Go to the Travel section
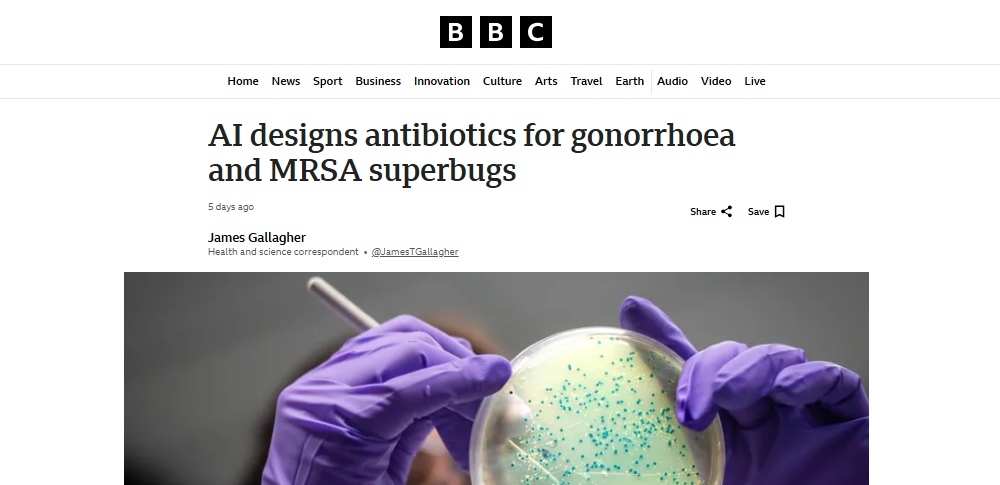 [587, 81]
